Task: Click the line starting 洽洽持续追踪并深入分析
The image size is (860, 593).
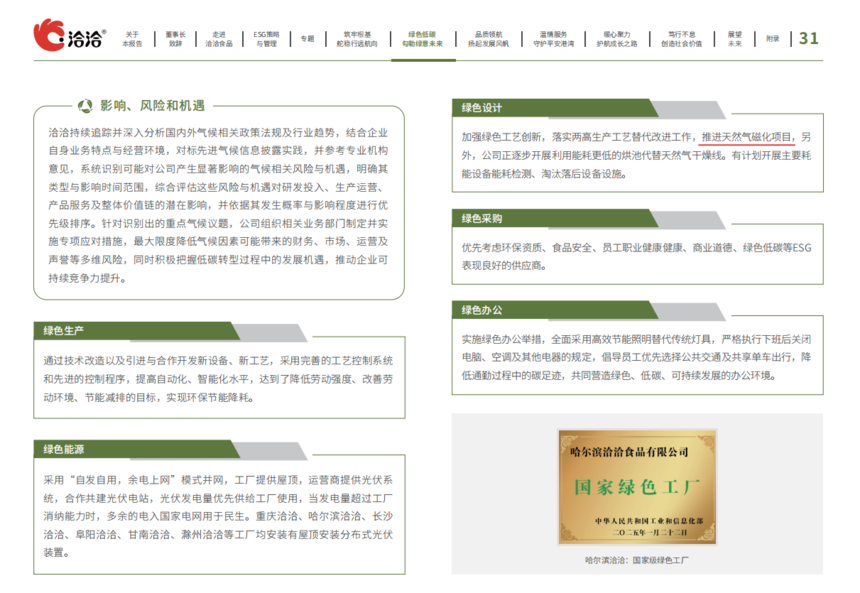Action: pyautogui.click(x=218, y=133)
